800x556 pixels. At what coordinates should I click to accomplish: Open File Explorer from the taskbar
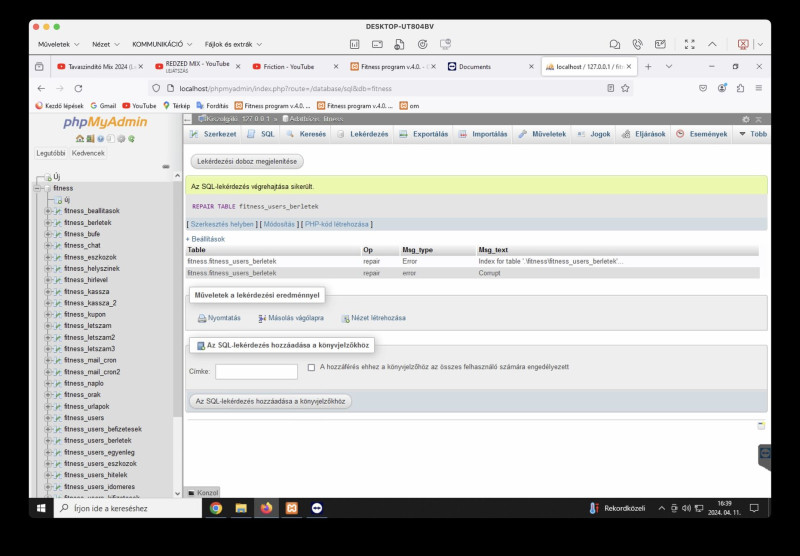[241, 508]
